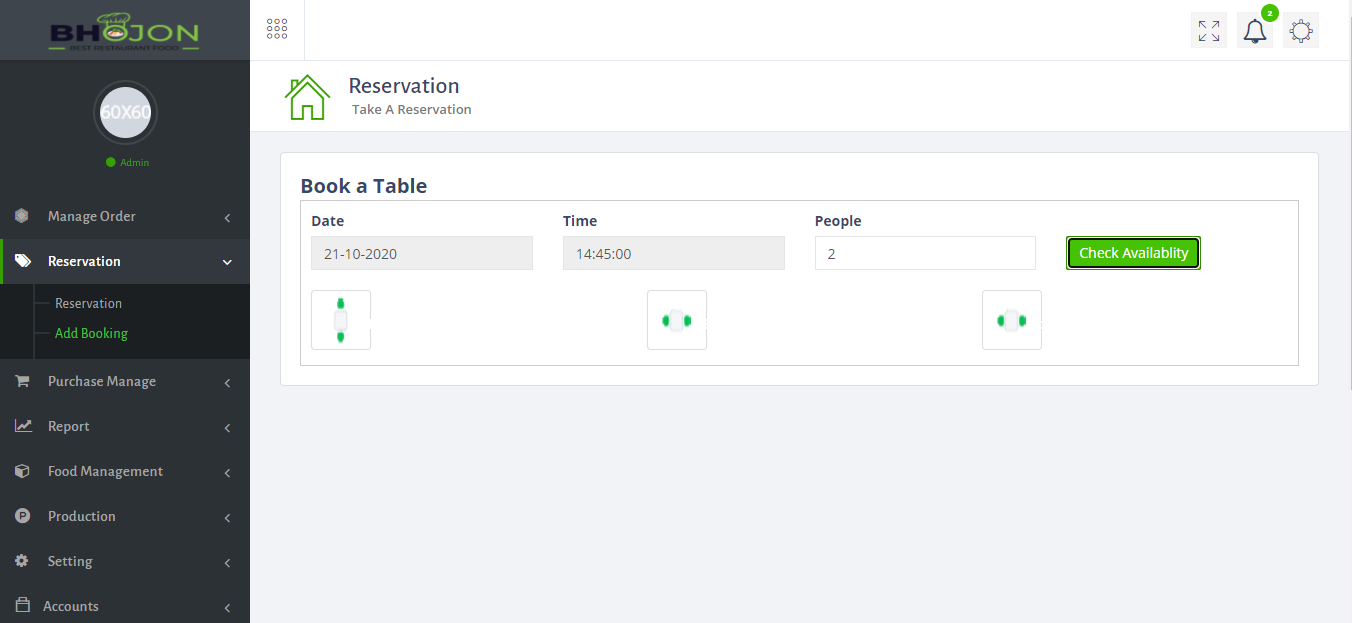The image size is (1352, 623).
Task: Open the notifications bell
Action: (1254, 31)
